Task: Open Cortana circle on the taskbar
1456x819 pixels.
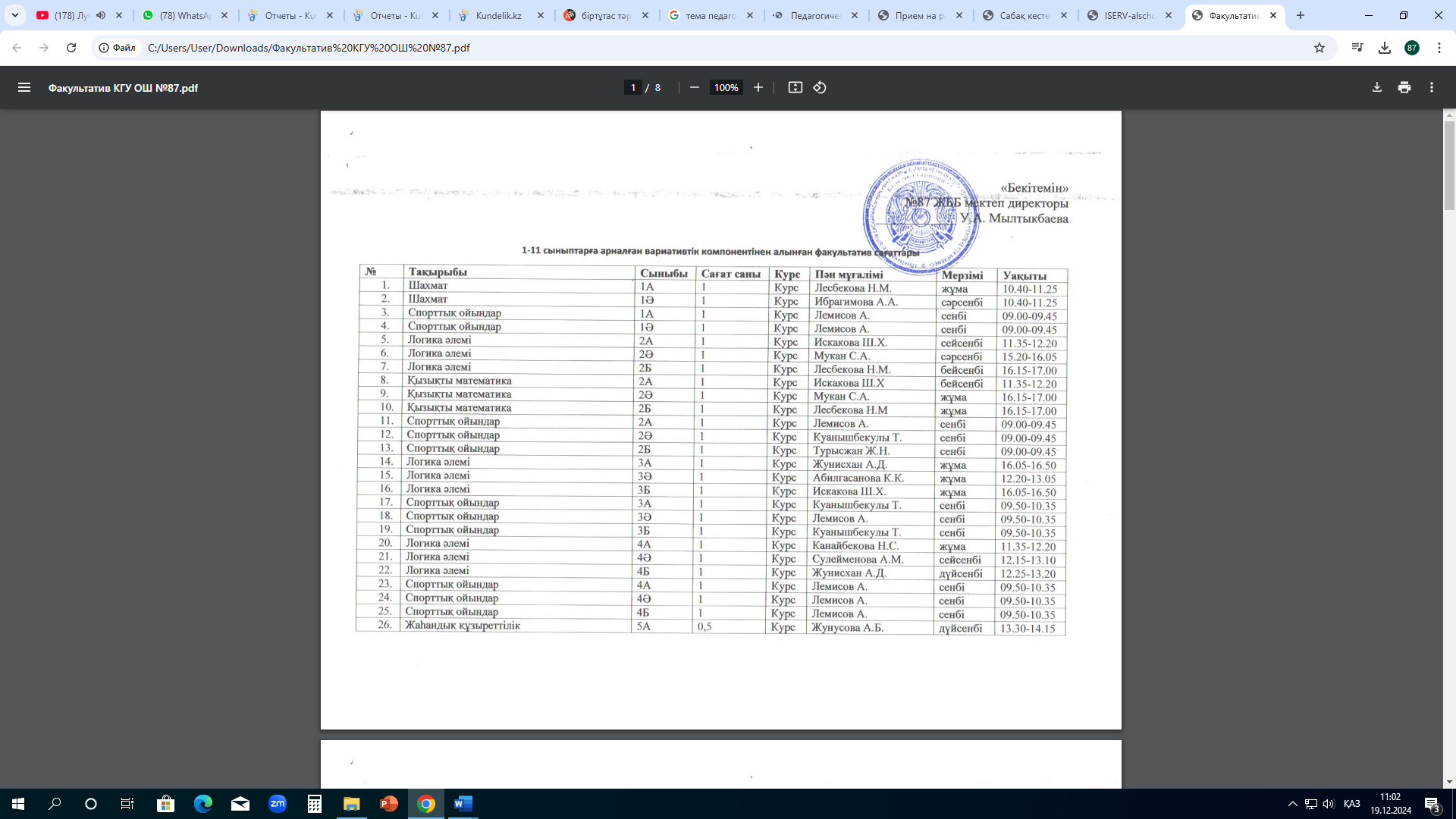Action: [x=91, y=804]
